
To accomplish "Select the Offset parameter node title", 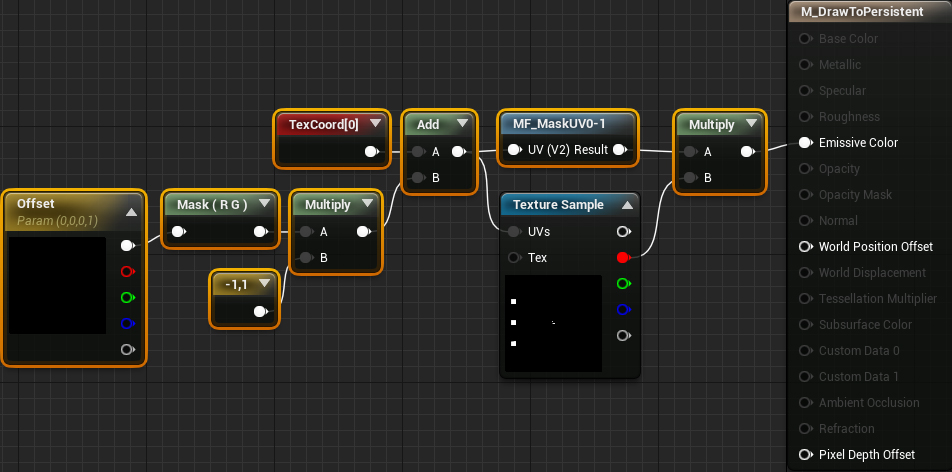I will pos(35,204).
